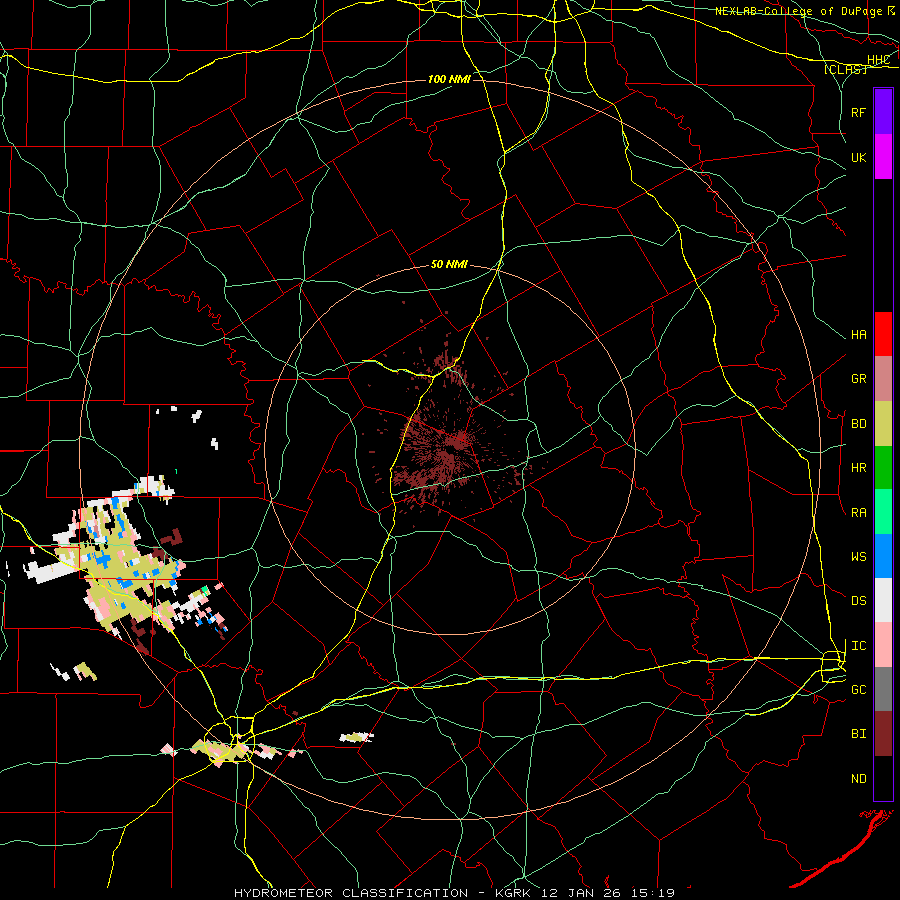The height and width of the screenshot is (900, 900).
Task: Click the GR legend color swatch
Action: [883, 378]
